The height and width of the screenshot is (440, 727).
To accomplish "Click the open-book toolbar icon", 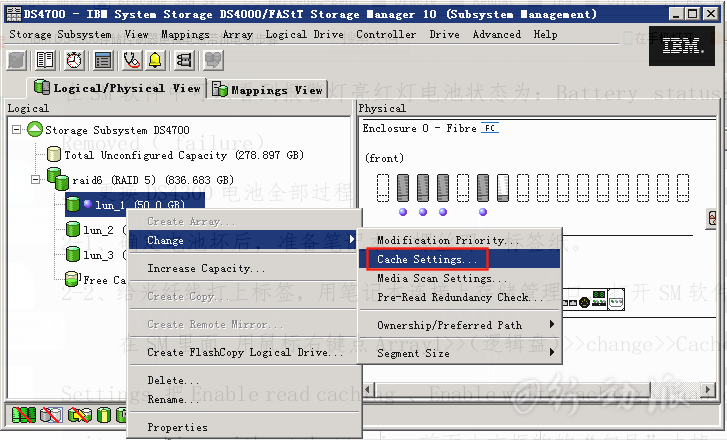I will (45, 60).
